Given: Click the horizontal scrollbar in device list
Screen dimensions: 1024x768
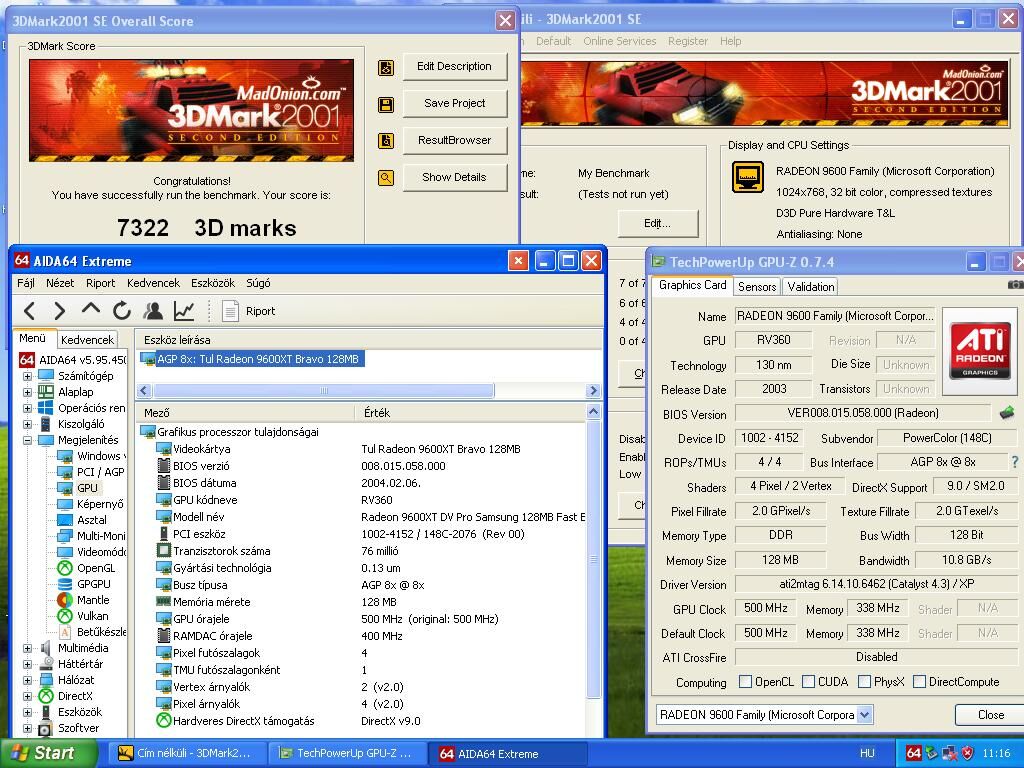Looking at the screenshot, I should coord(323,391).
